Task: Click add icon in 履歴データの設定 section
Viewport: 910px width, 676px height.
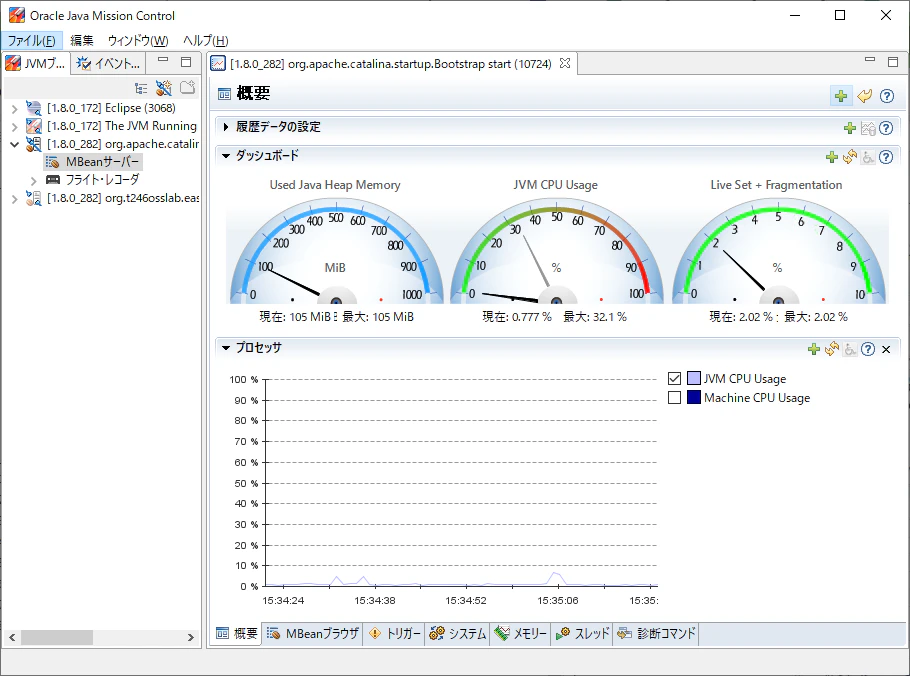Action: pos(850,128)
